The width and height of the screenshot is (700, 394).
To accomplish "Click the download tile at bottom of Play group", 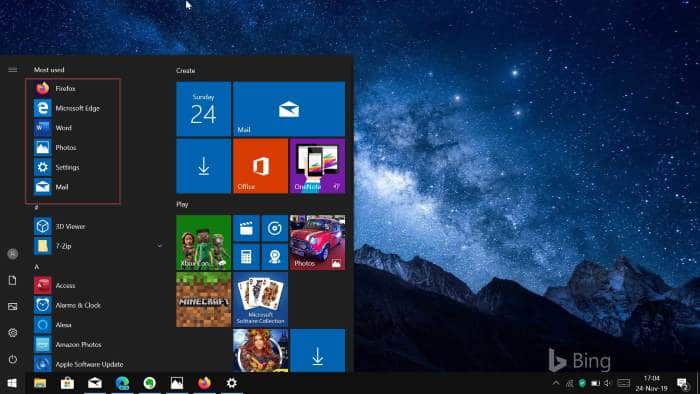I will [x=317, y=351].
